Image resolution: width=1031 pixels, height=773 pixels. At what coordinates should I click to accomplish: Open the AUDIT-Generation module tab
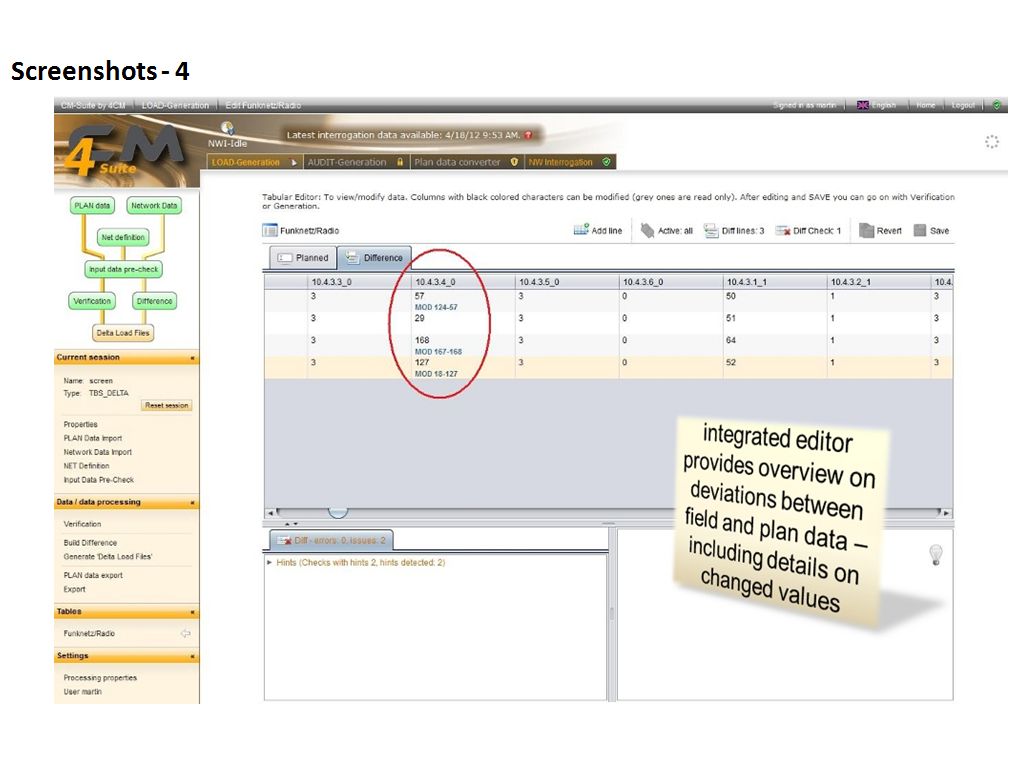pos(356,162)
